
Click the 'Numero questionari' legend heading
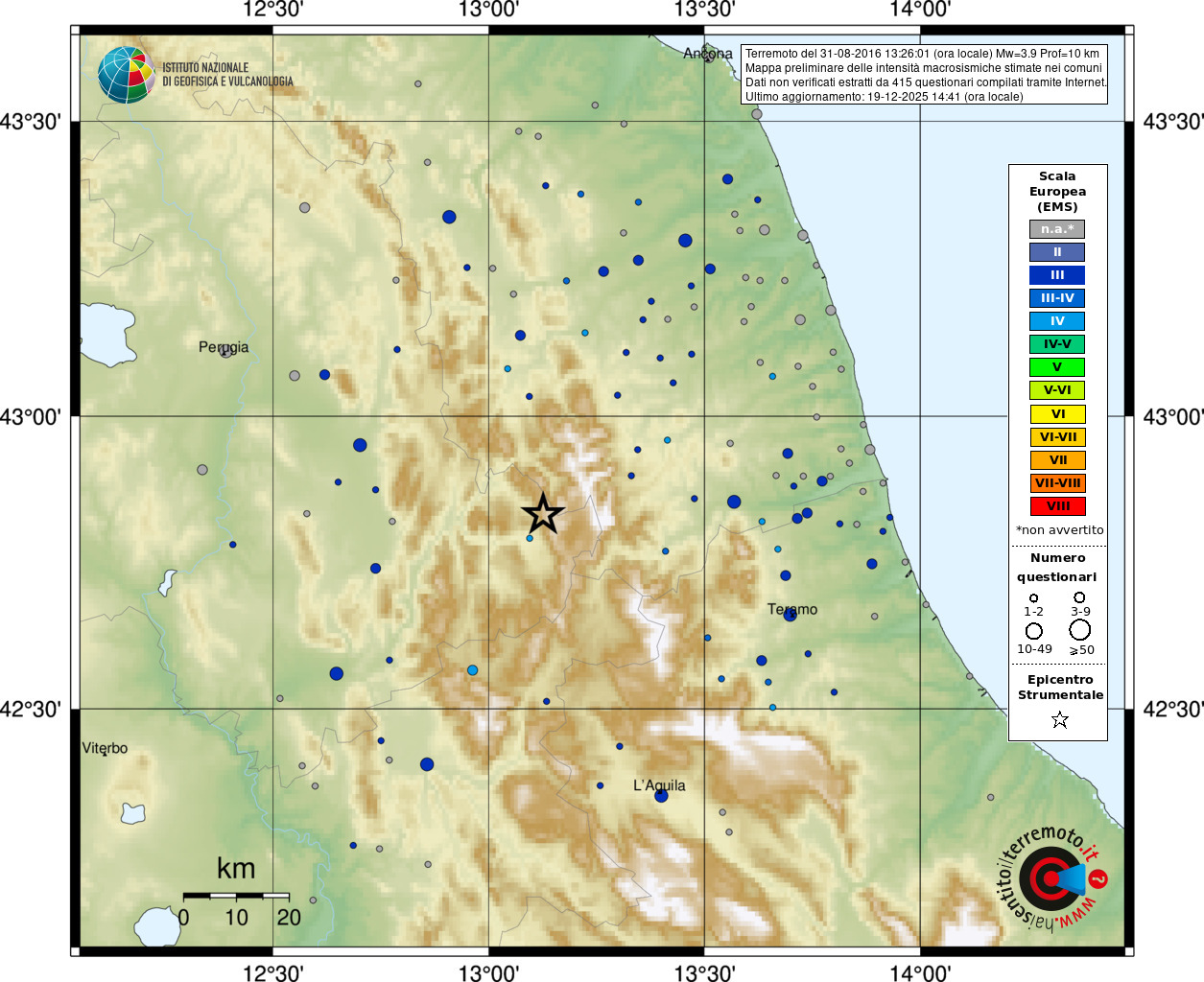point(1057,567)
